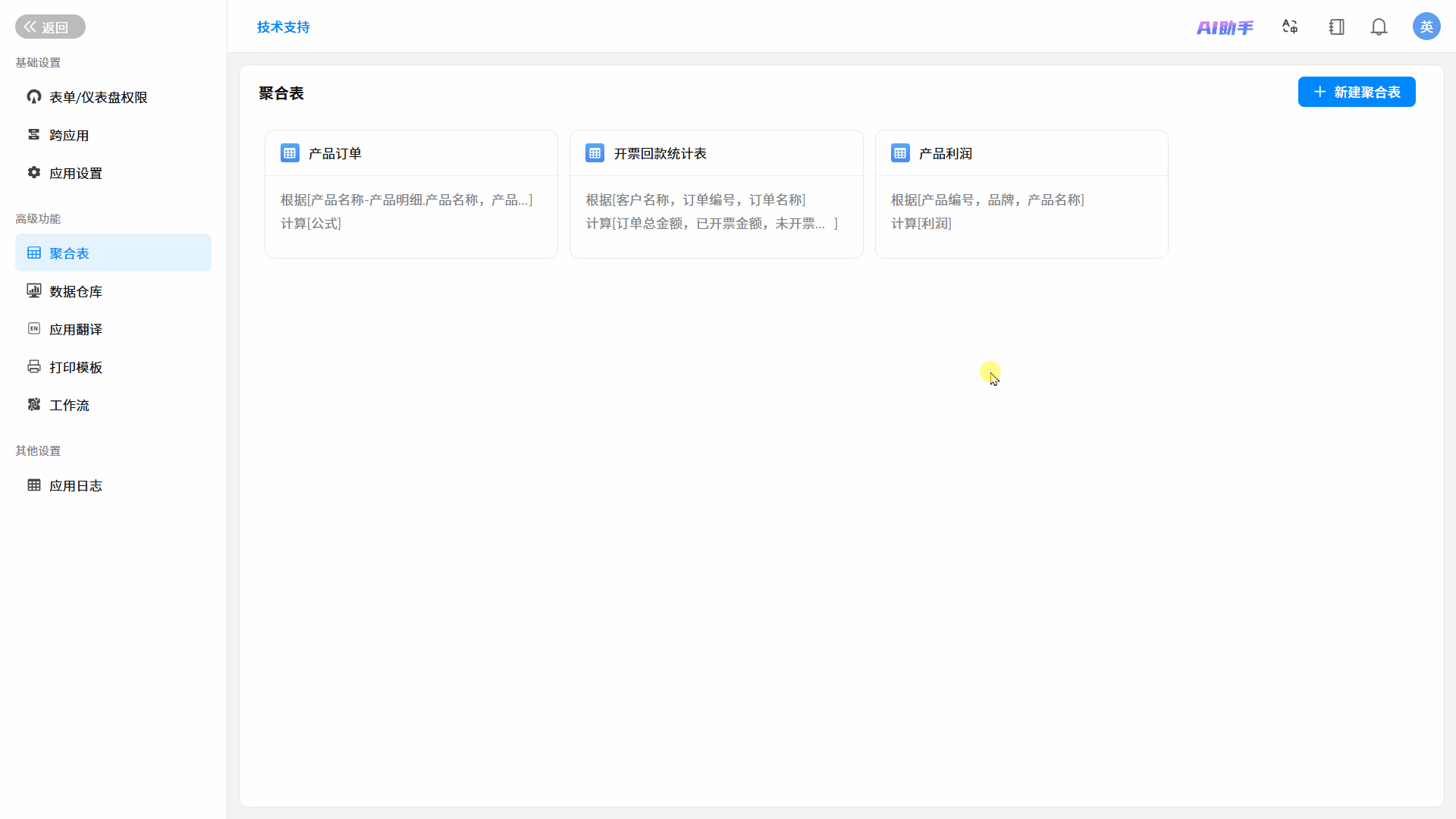Click the language translation icon in header
1456x819 pixels.
[1290, 27]
